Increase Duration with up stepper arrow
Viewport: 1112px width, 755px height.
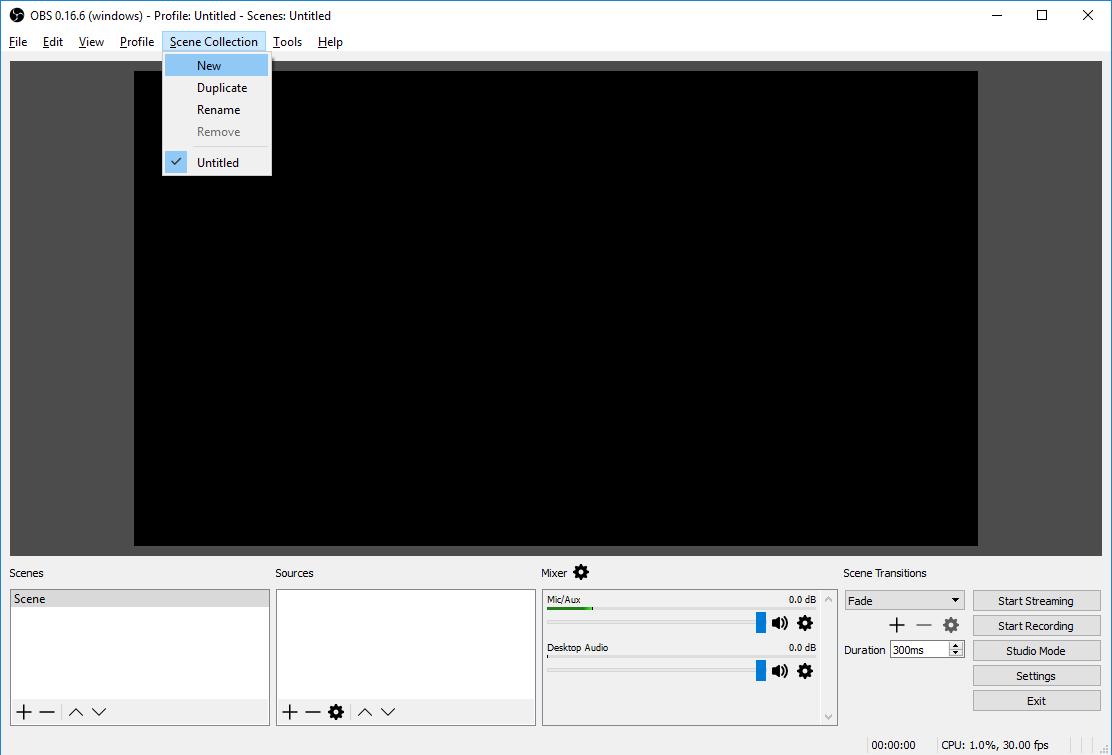coord(956,645)
